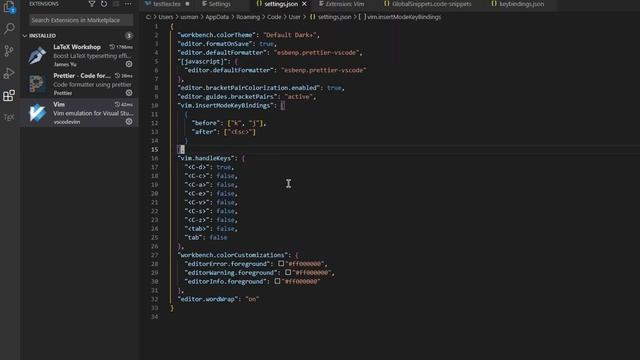The image size is (640, 360).
Task: Open the Run and Debug view
Action: coord(9,73)
